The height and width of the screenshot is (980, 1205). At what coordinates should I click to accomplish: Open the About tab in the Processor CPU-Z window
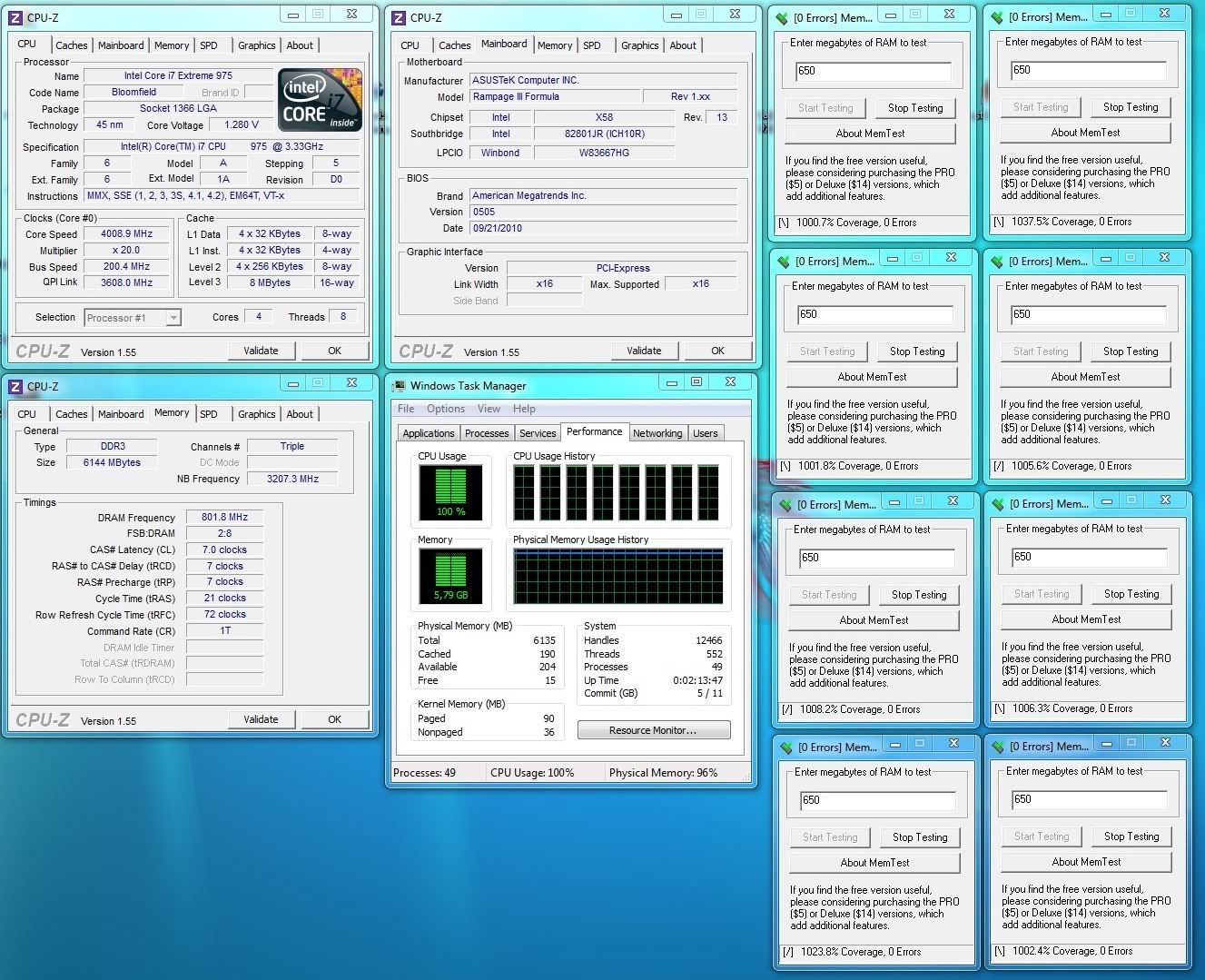pos(300,45)
